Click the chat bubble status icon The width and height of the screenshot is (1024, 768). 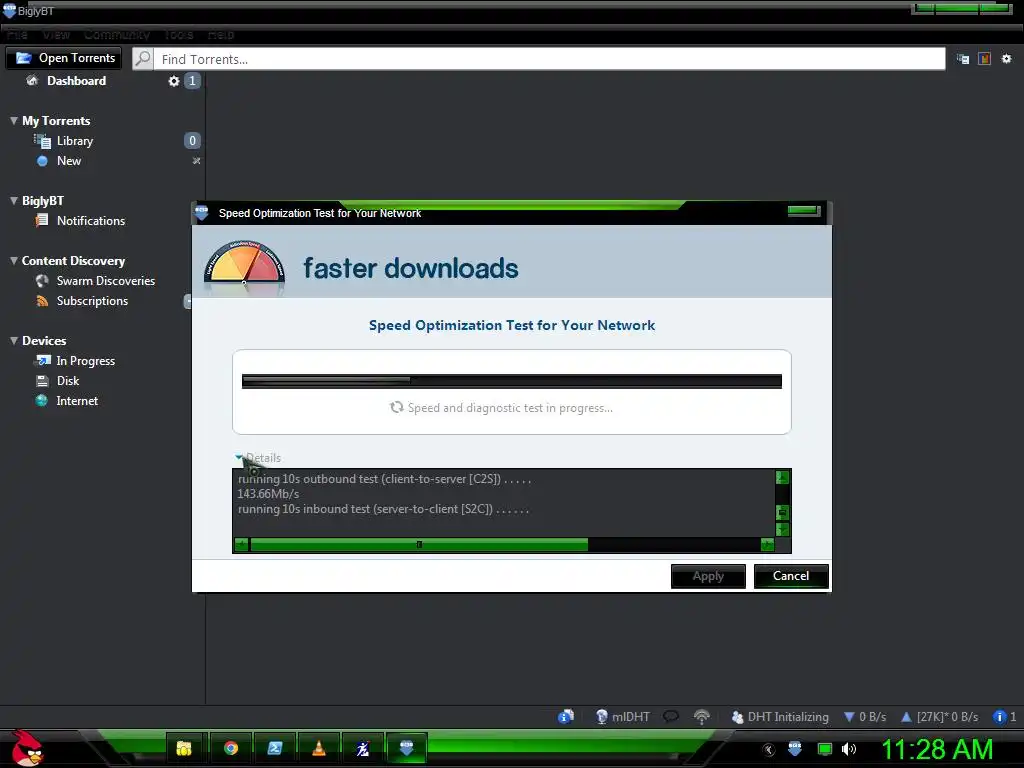tap(671, 716)
